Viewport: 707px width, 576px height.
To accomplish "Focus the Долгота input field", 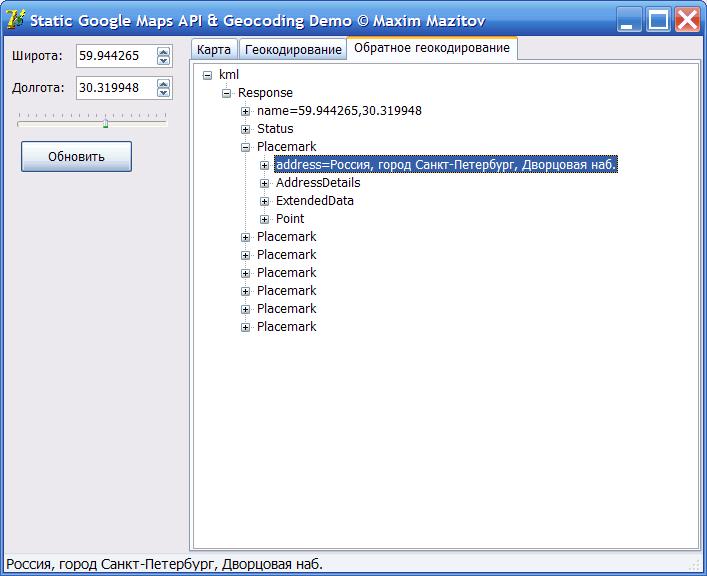I will 116,88.
